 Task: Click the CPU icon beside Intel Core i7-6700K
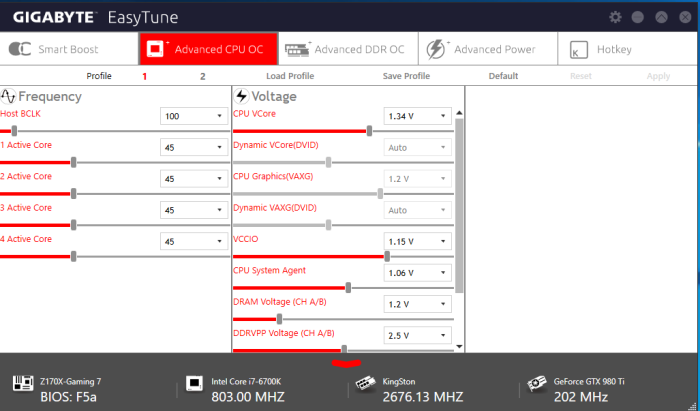click(194, 383)
